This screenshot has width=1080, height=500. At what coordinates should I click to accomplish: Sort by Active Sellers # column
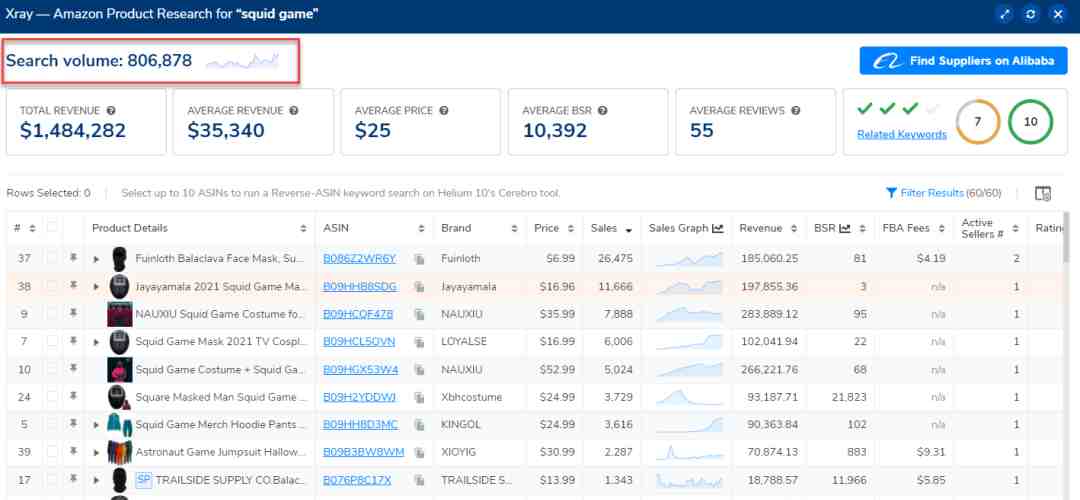click(x=1015, y=228)
